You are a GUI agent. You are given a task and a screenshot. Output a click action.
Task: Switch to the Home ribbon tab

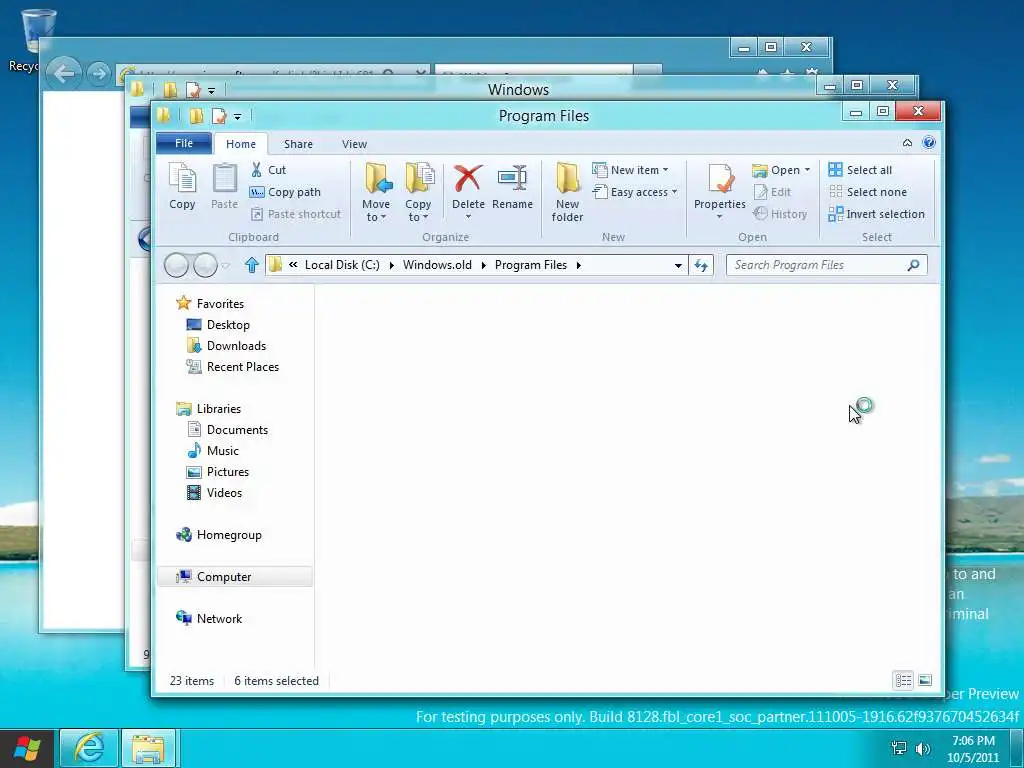(x=241, y=144)
